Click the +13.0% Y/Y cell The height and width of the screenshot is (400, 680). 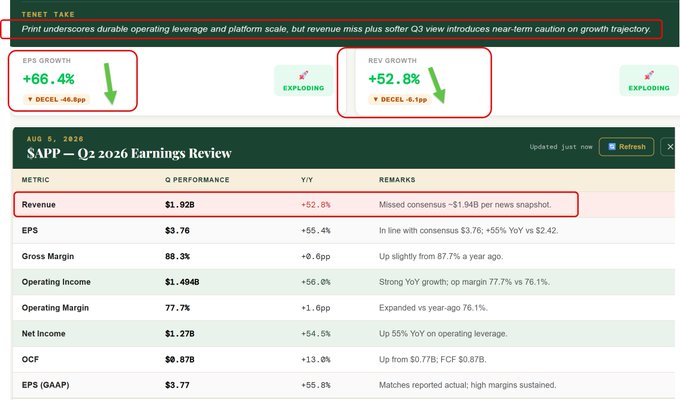tap(316, 359)
